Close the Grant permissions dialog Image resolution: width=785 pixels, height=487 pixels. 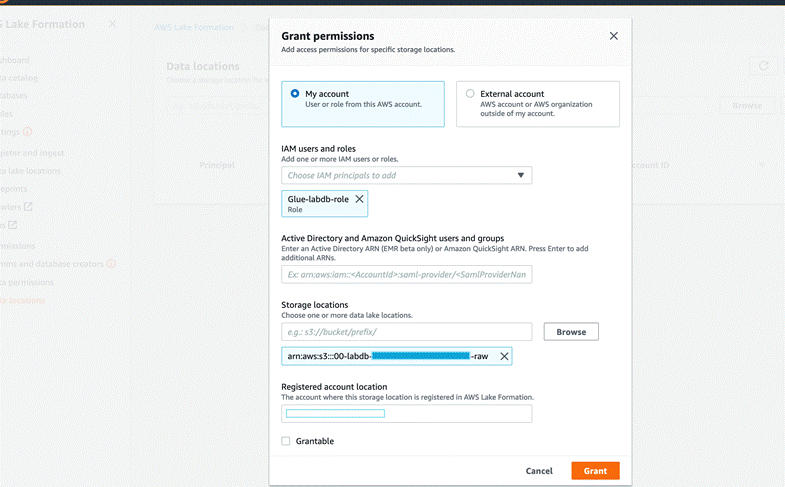pyautogui.click(x=613, y=36)
